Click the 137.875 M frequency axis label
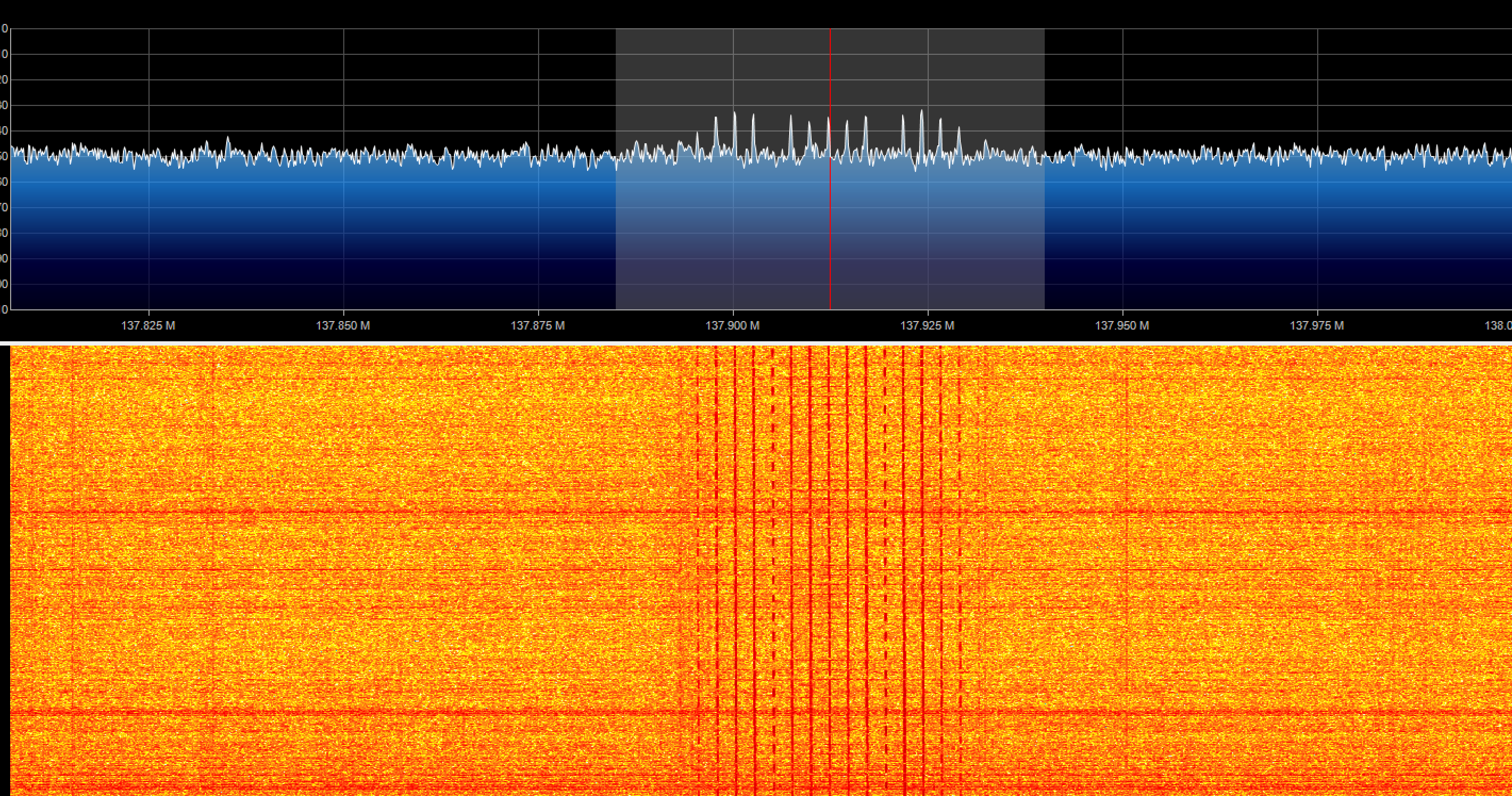The image size is (1512, 796). coord(538,325)
